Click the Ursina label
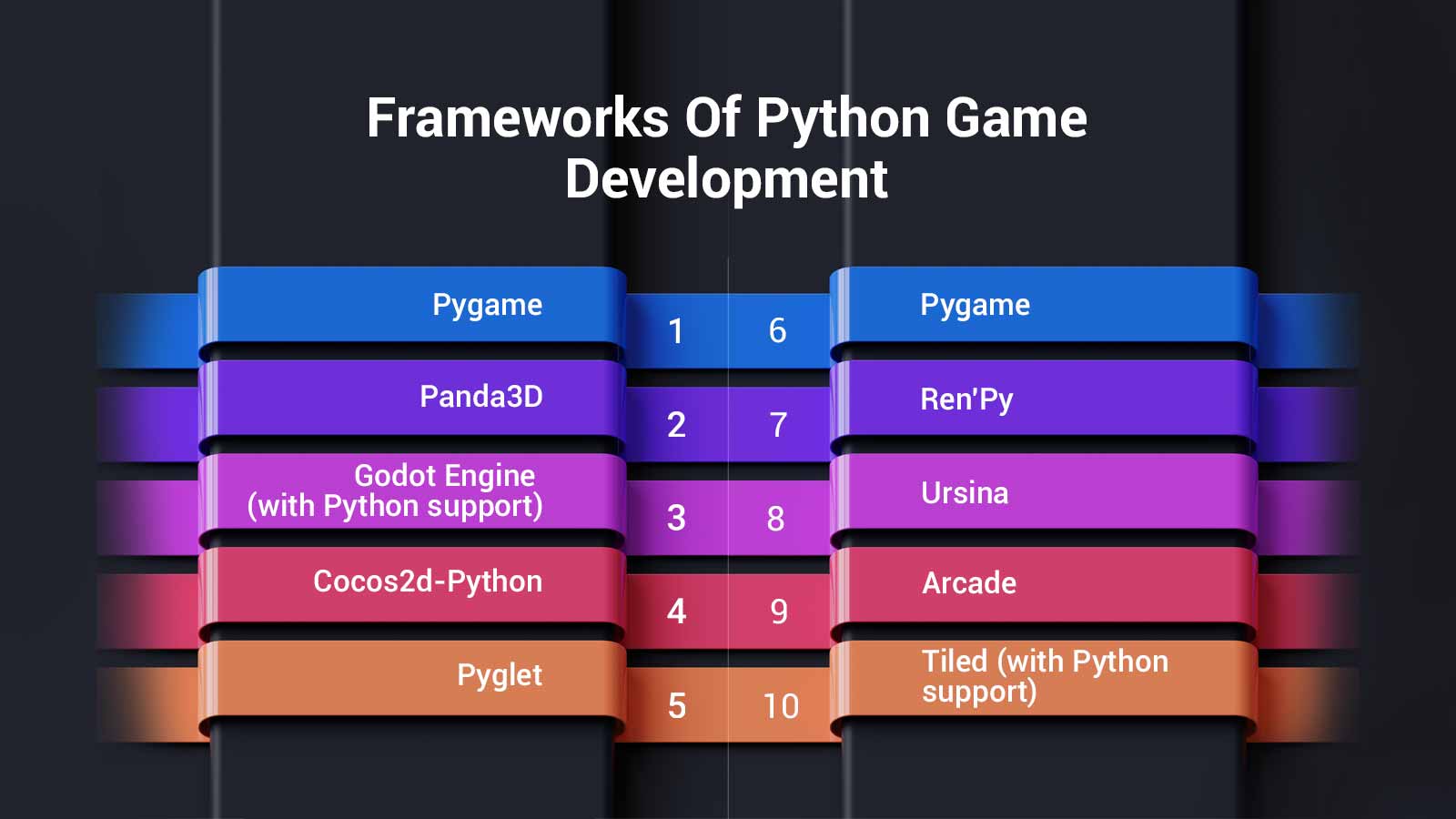 point(965,493)
